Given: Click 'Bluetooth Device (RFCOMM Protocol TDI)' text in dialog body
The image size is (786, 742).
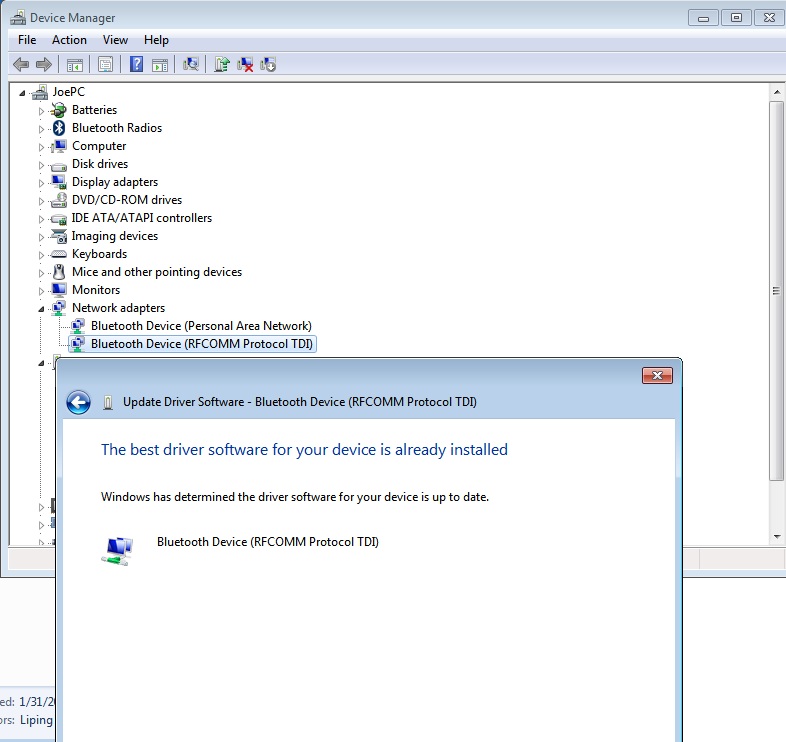Looking at the screenshot, I should point(268,542).
